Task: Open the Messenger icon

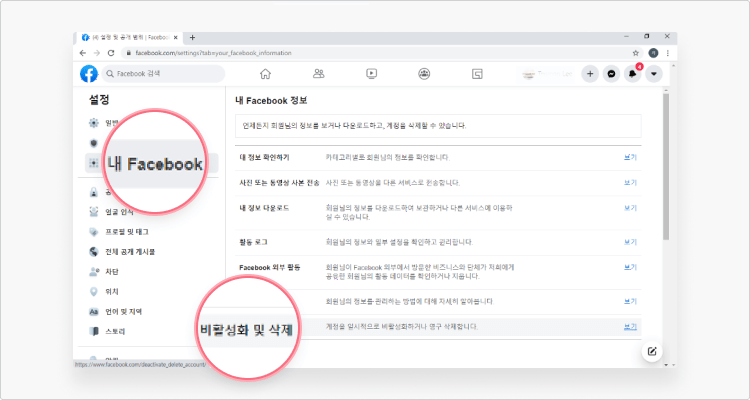Action: pyautogui.click(x=611, y=74)
